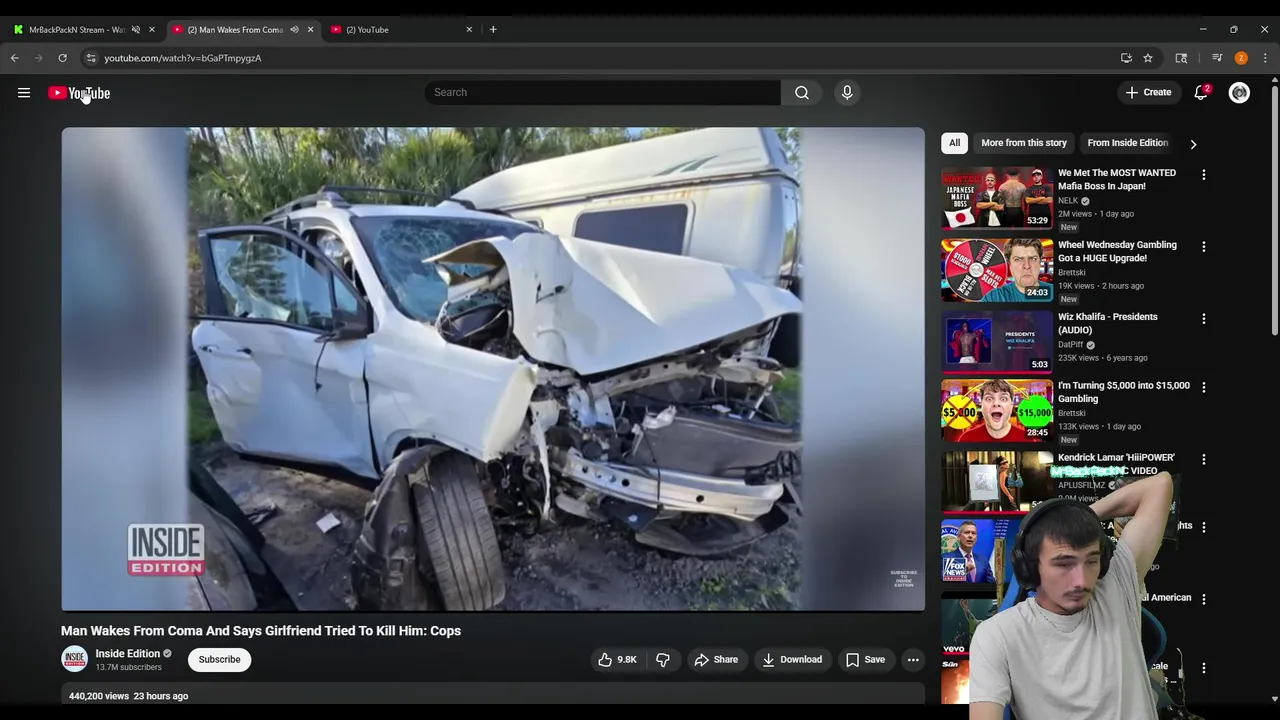Subscribe to Inside Edition
1280x720 pixels.
click(219, 660)
